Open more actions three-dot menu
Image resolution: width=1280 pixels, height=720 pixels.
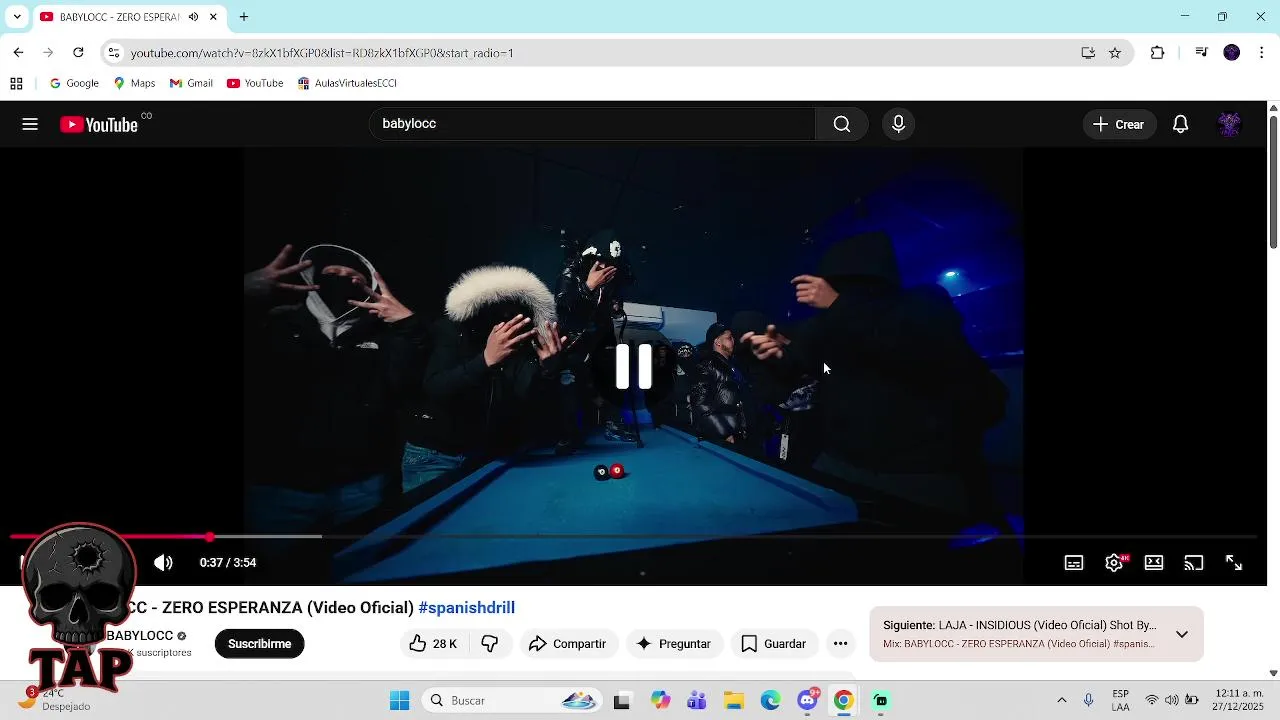(840, 644)
